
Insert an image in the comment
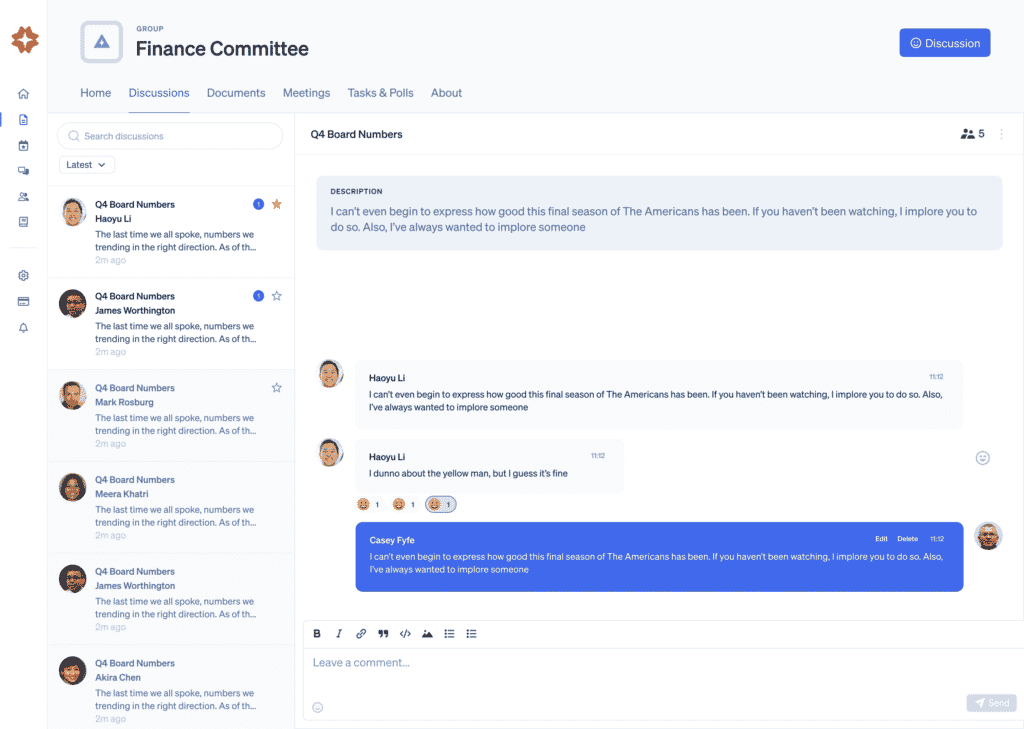click(x=427, y=634)
